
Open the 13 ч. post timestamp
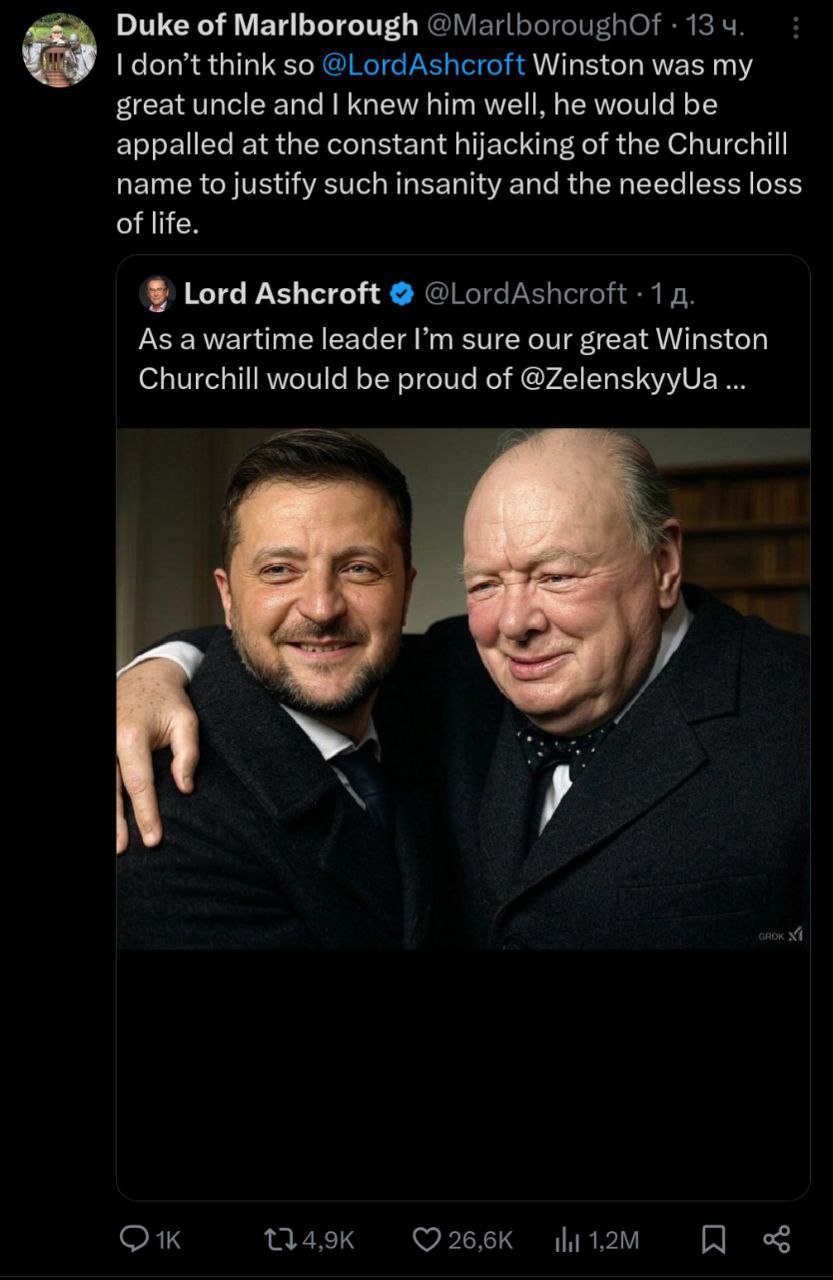[716, 26]
